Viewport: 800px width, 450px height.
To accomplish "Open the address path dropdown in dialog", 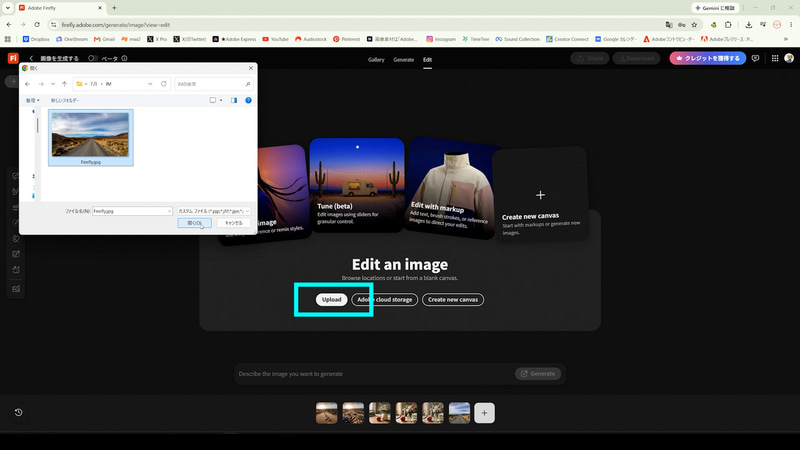I will click(150, 84).
